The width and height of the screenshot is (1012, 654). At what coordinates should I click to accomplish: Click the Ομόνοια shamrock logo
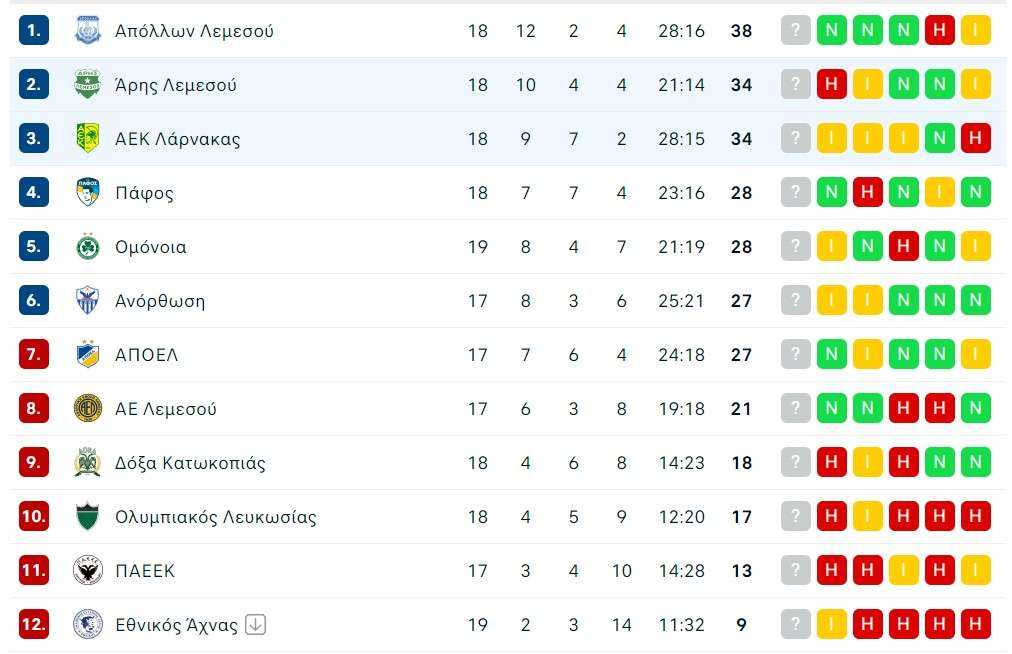click(88, 247)
